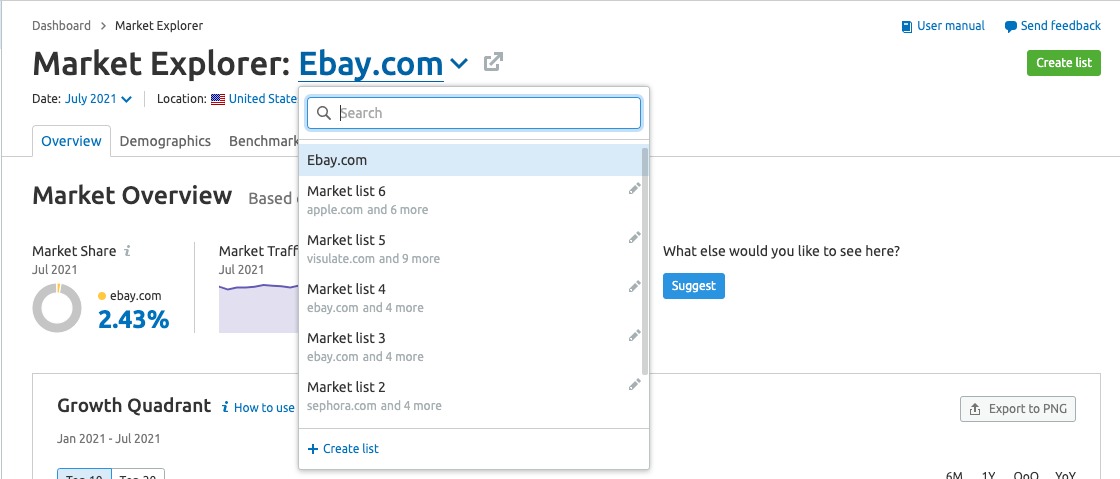Click the Send feedback link
Screen dimensions: 1120x479
pos(1053,26)
